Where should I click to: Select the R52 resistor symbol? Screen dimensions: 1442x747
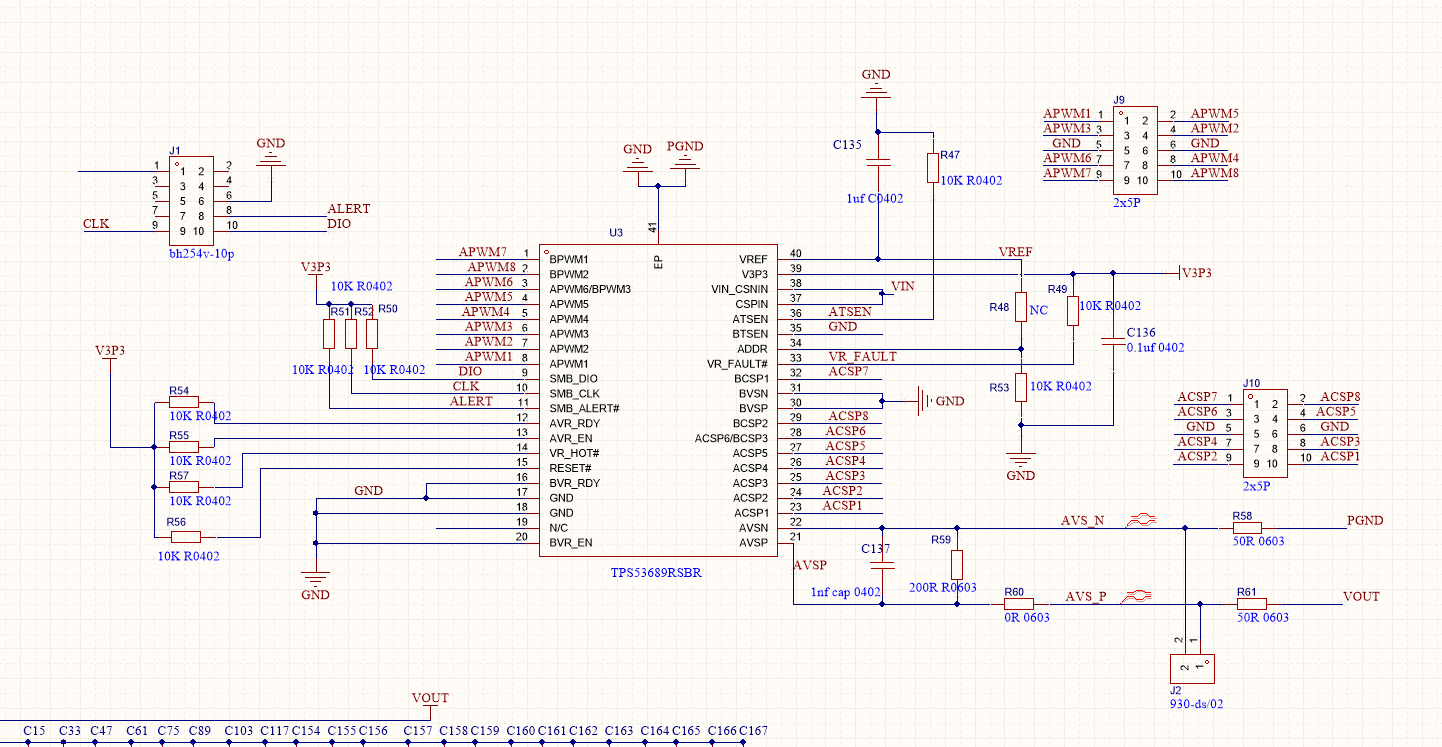coord(351,335)
